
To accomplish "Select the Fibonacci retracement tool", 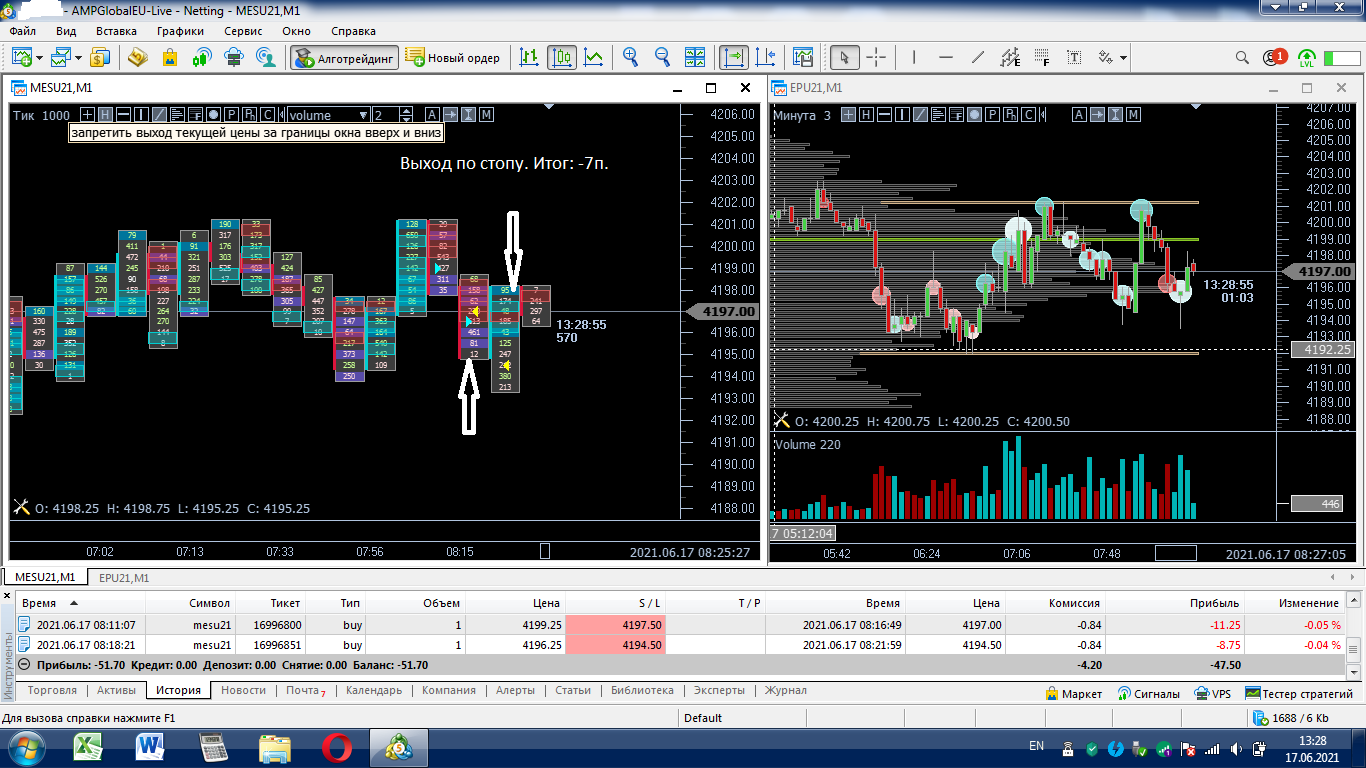I will pos(1043,57).
